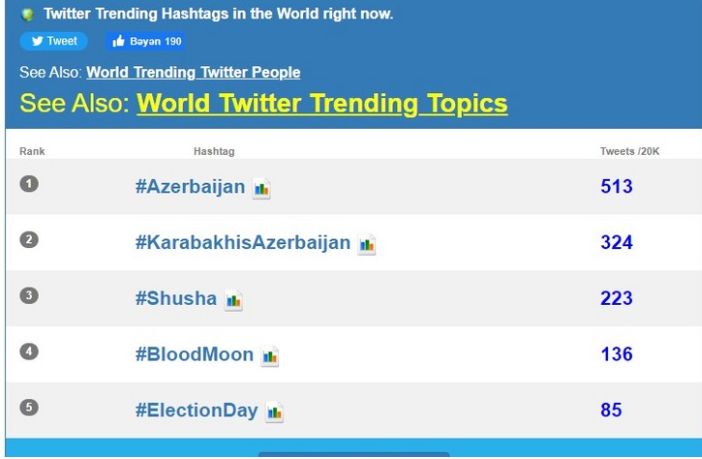
Task: Click the rank 5 number badge
Action: [29, 407]
